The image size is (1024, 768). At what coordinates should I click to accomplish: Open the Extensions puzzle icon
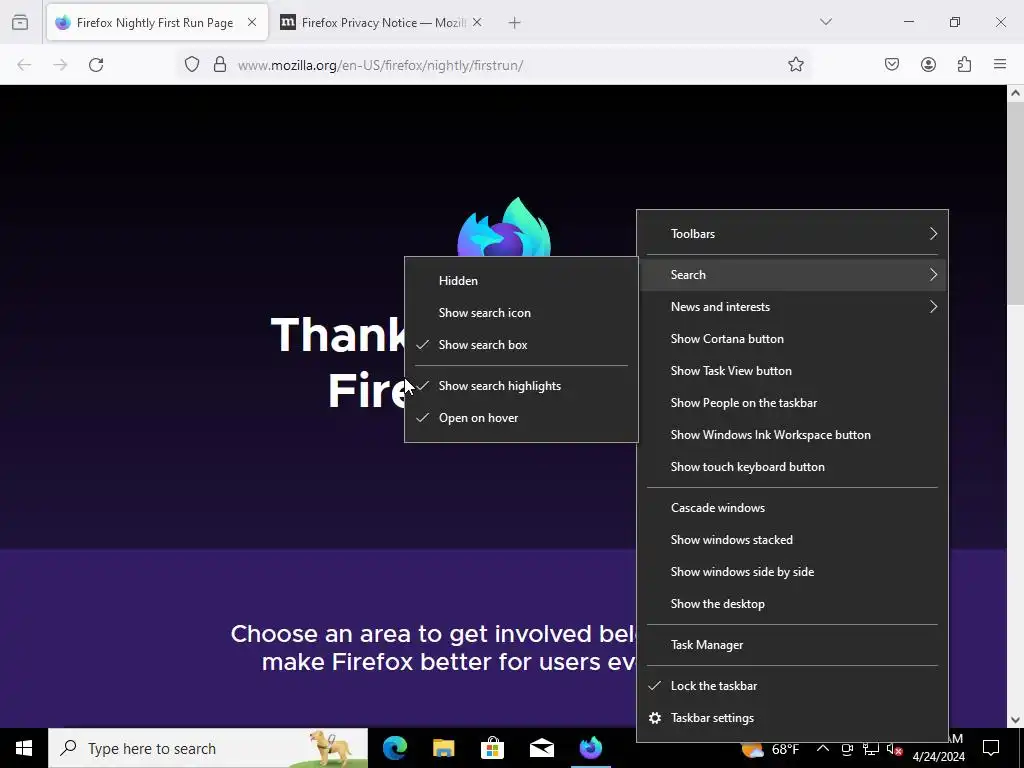tap(964, 65)
